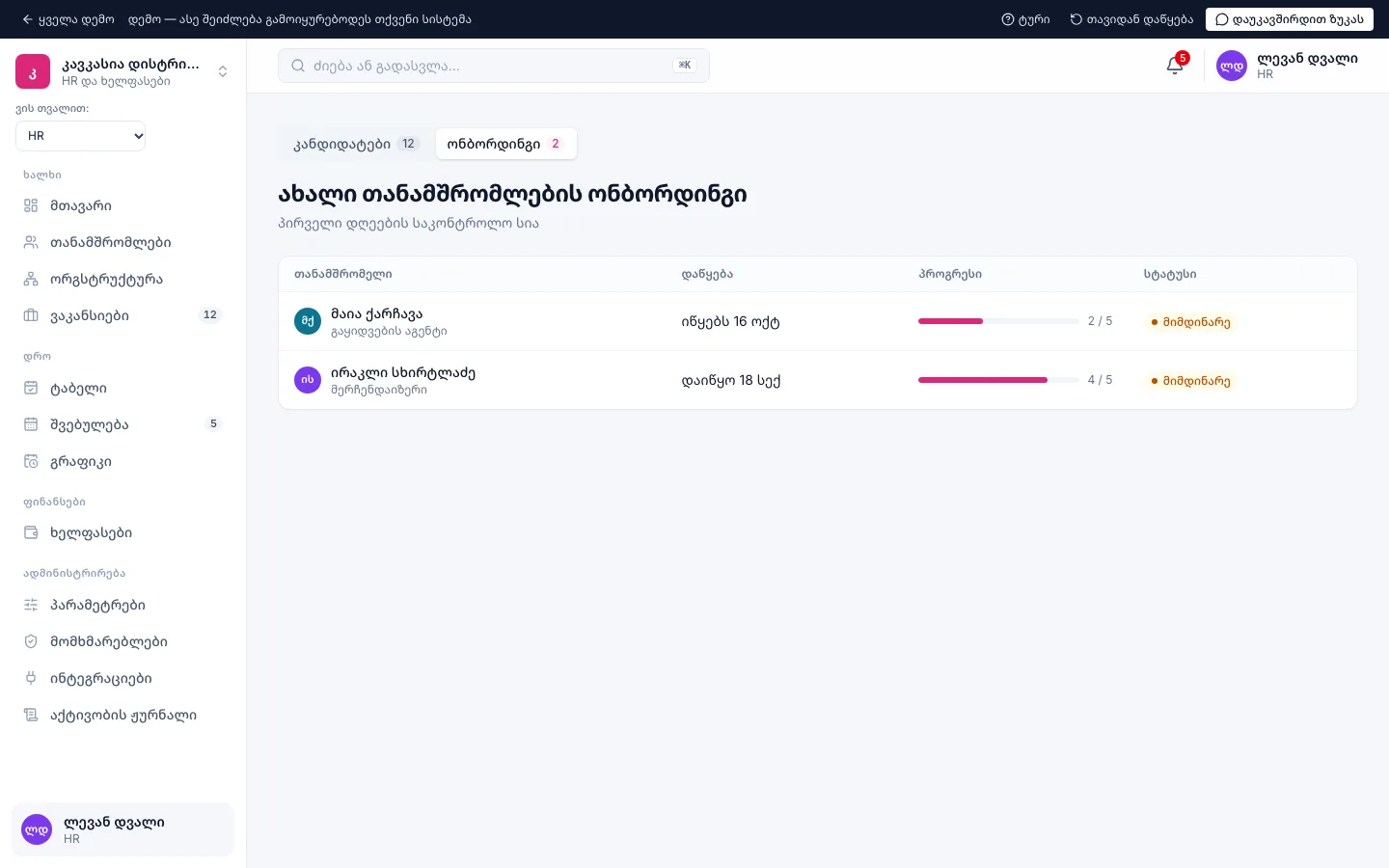Image resolution: width=1389 pixels, height=868 pixels.
Task: Open თანამშრომლები people icon in sidebar
Action: pos(31,242)
